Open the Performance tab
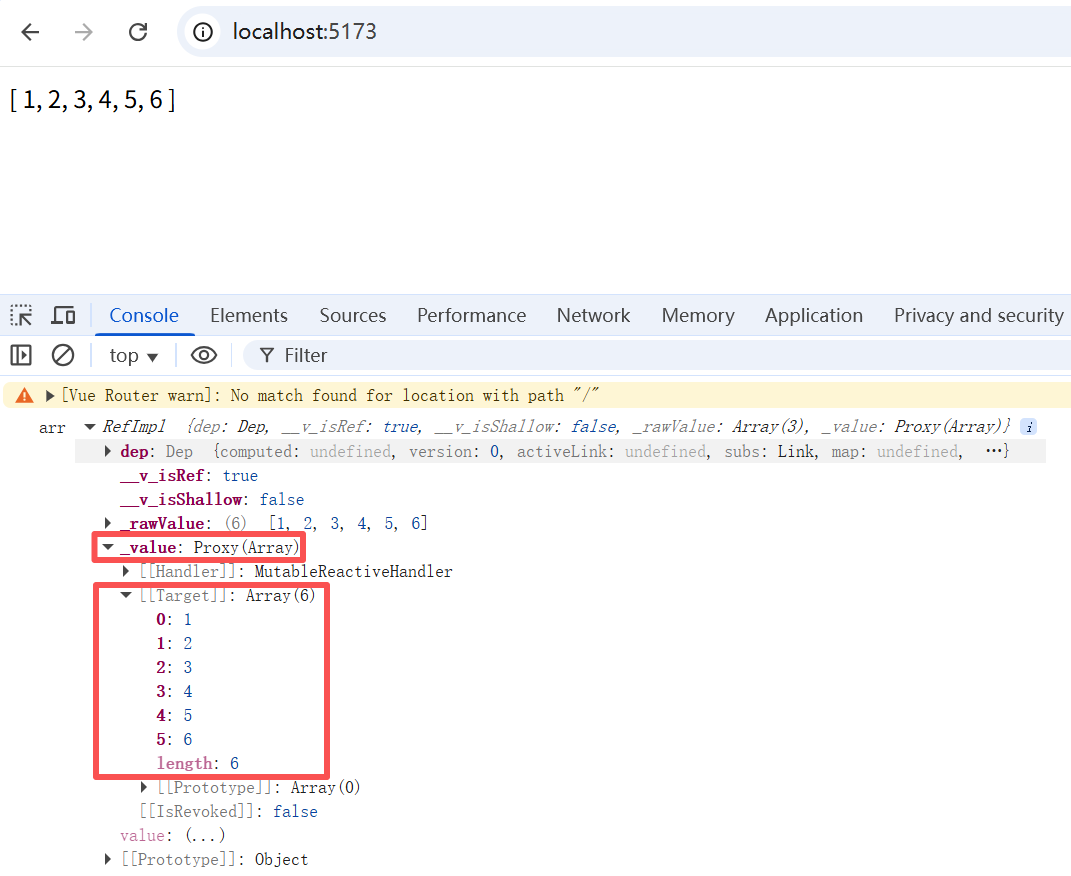Image resolution: width=1071 pixels, height=876 pixels. point(471,315)
